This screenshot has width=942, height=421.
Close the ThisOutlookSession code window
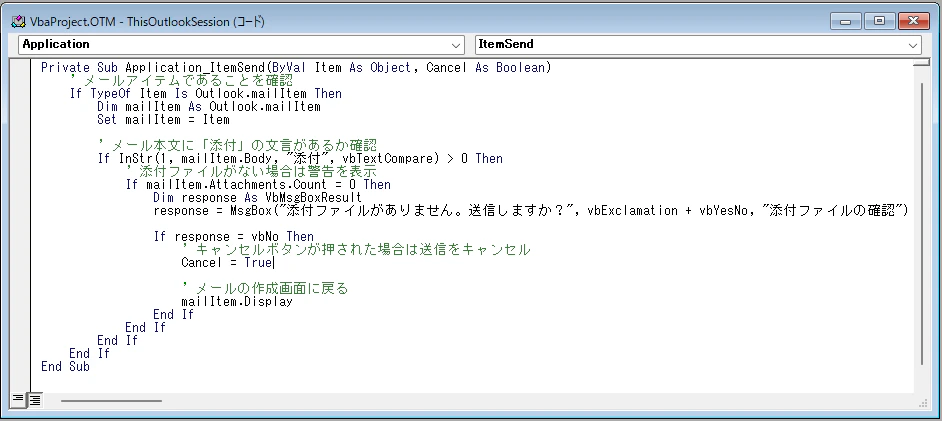[914, 21]
